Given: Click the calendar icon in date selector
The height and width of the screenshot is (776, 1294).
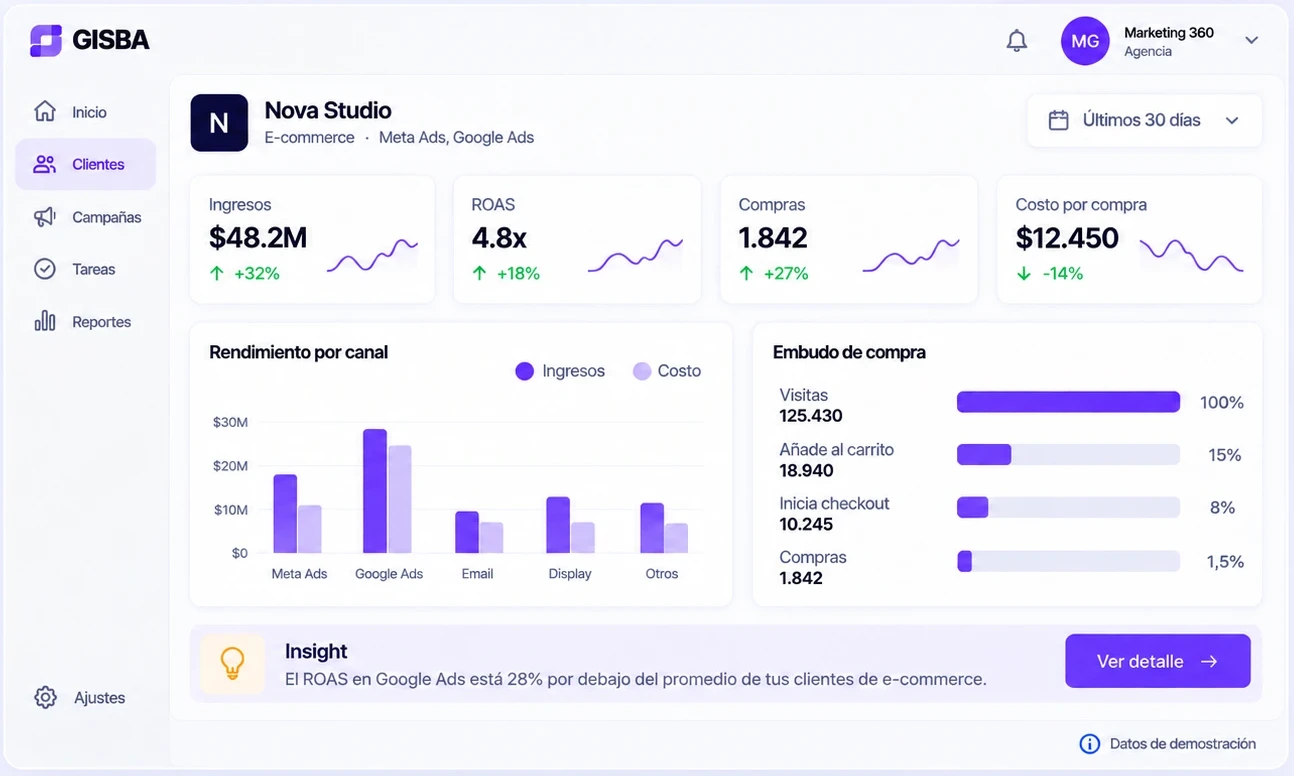Looking at the screenshot, I should coord(1058,120).
